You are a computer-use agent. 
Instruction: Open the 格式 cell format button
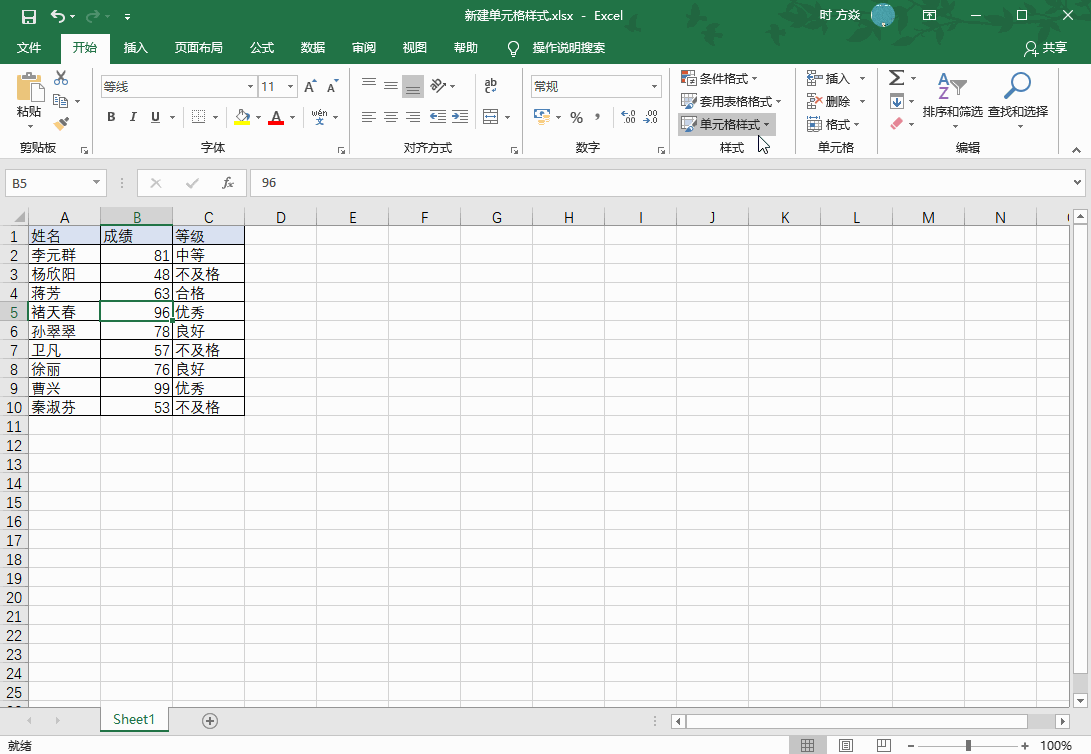834,125
